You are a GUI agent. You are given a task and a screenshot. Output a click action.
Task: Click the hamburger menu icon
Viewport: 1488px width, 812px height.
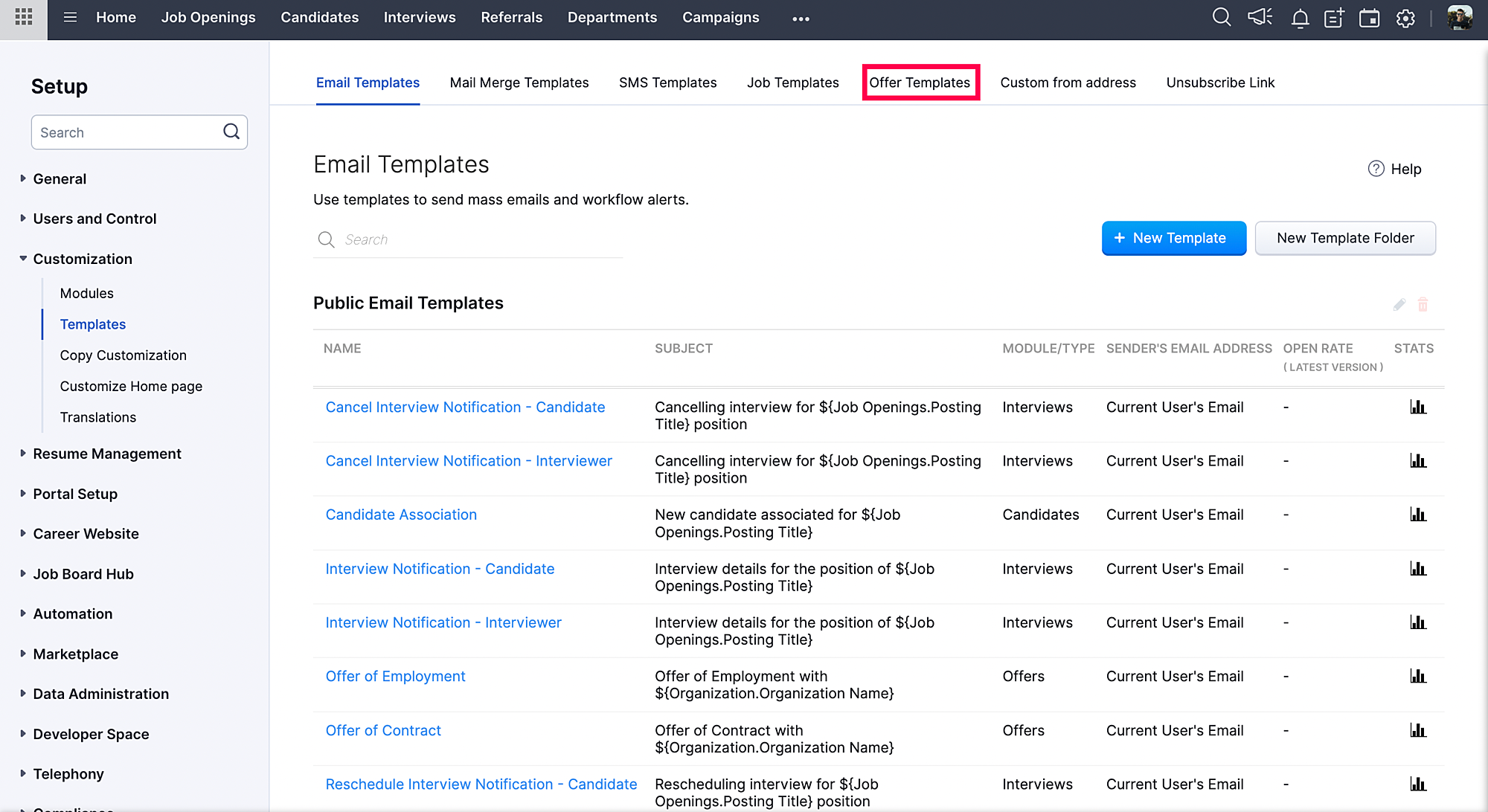coord(70,17)
